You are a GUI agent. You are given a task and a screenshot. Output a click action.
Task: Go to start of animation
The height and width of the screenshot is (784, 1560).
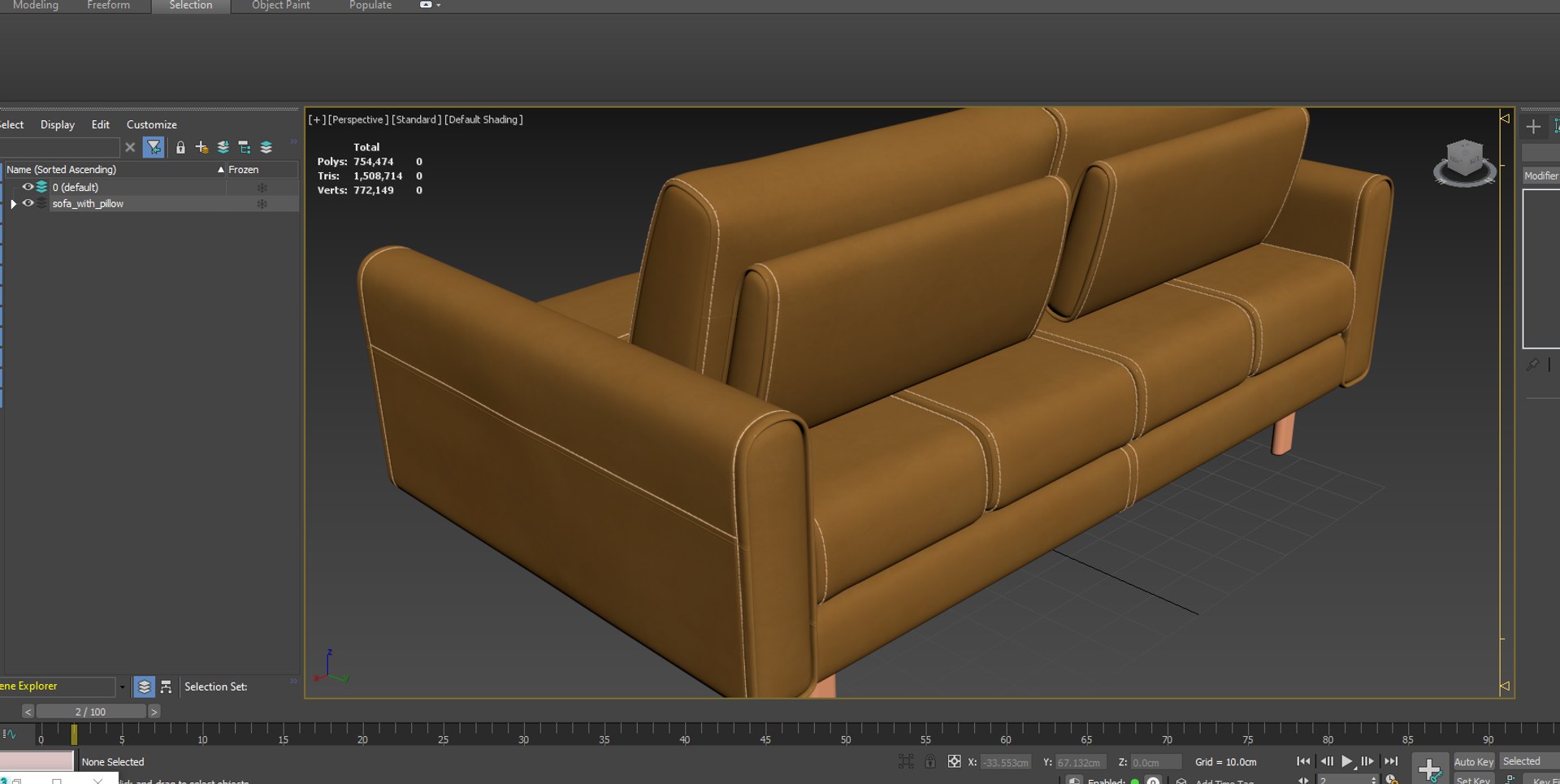(1303, 761)
